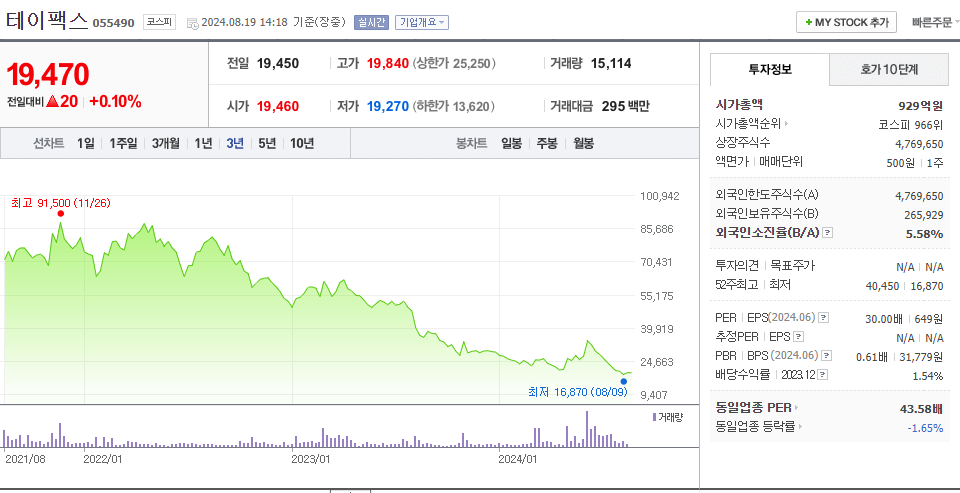Click the arrow next to 동일업종 PER
Image resolution: width=960 pixels, height=493 pixels.
pos(797,408)
